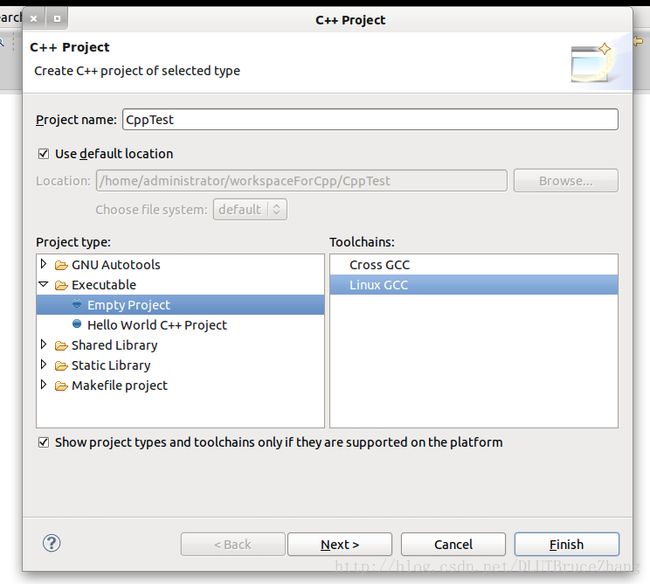The image size is (650, 584).
Task: Toggle Use default location checkbox
Action: pos(44,154)
